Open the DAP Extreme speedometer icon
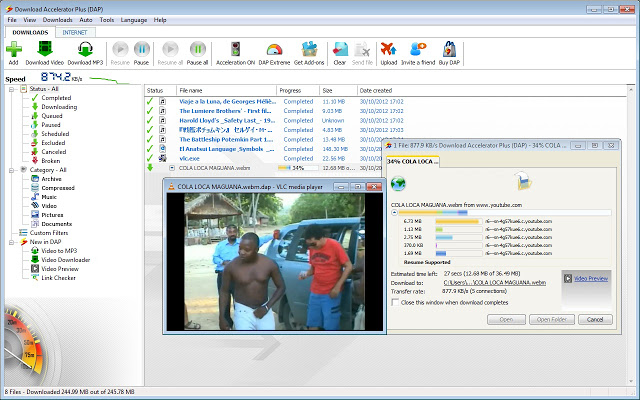The height and width of the screenshot is (400, 640). 276,49
